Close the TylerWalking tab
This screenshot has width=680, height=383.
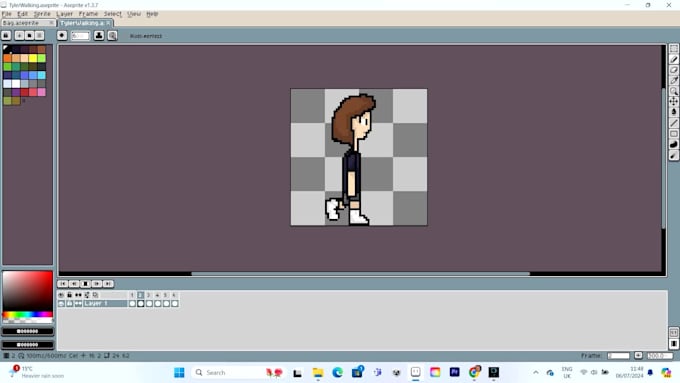tap(108, 23)
